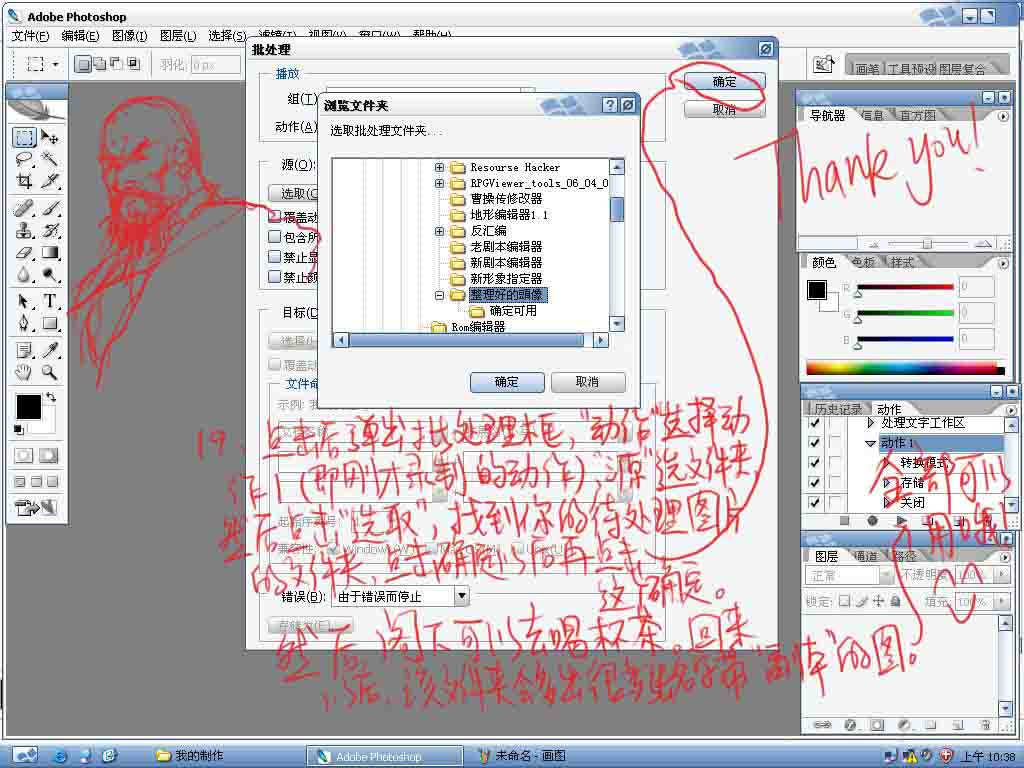
Task: Select the Crop tool
Action: [x=24, y=181]
